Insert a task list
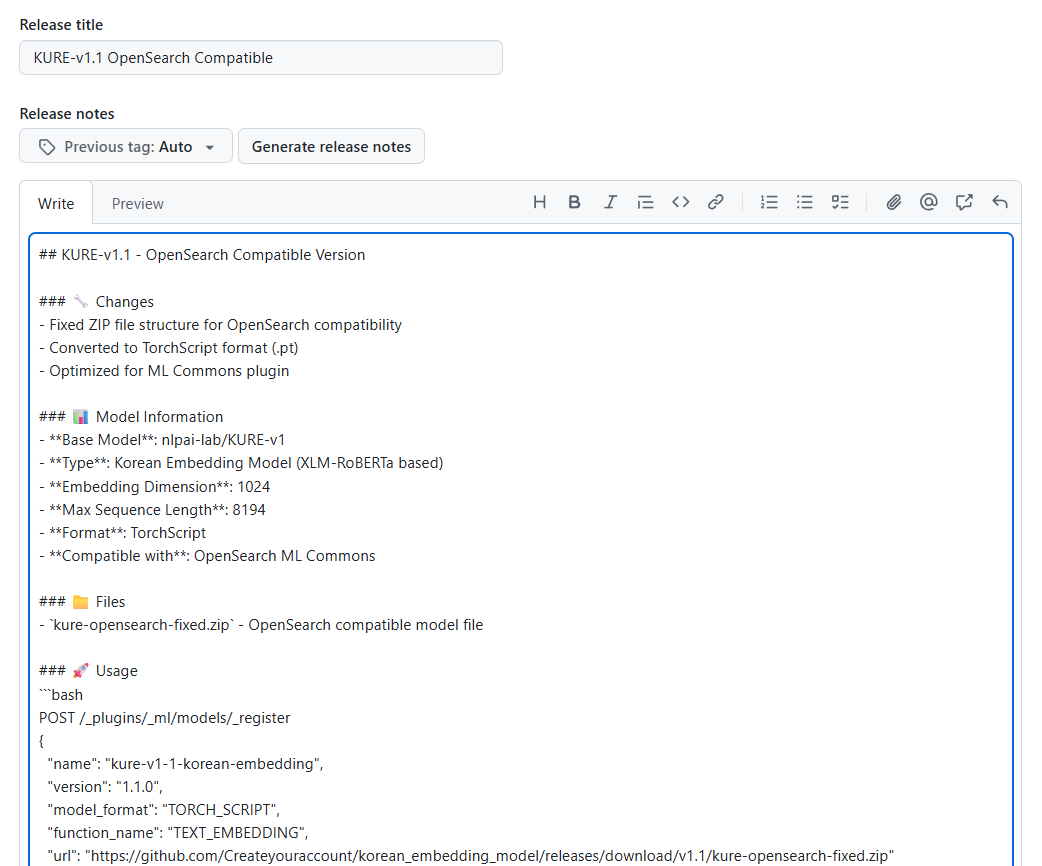 (x=840, y=202)
